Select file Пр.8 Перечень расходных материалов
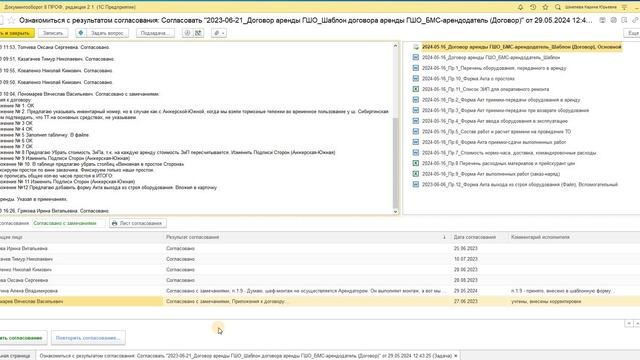Screen dimensions: 640x360 pyautogui.click(x=498, y=164)
